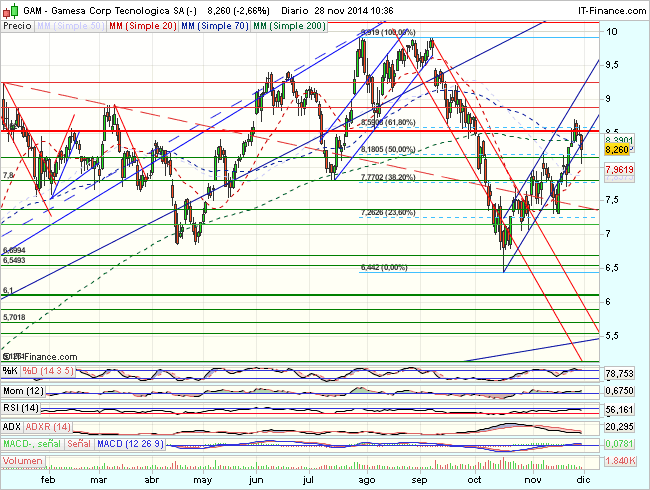Click the support level label 5,7018
This screenshot has height=490, width=650.
pyautogui.click(x=14, y=318)
